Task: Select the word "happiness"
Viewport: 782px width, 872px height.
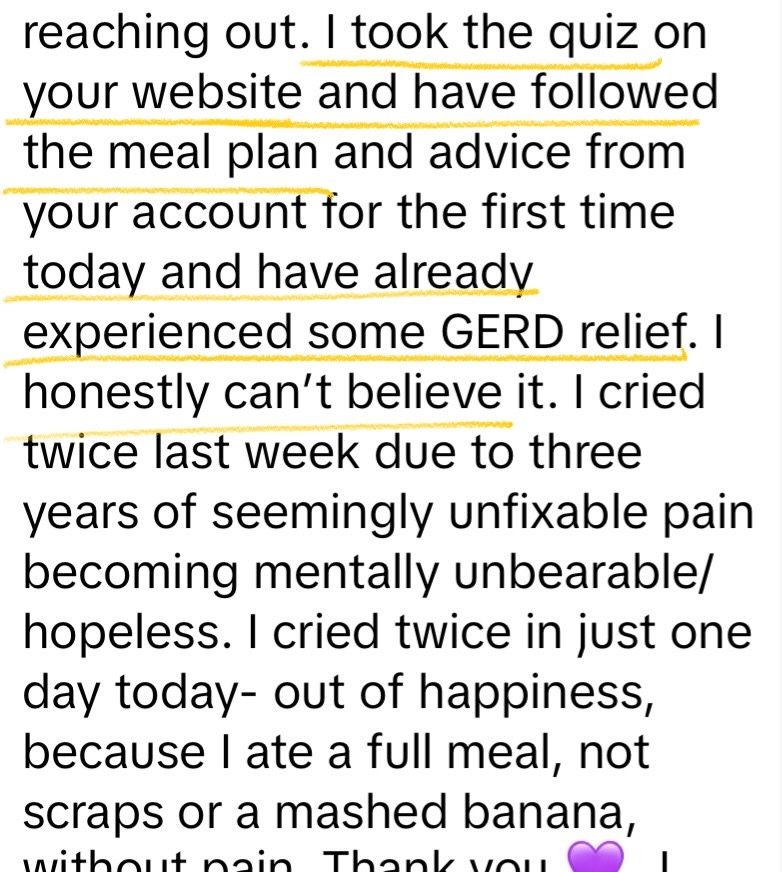Action: pyautogui.click(x=541, y=688)
